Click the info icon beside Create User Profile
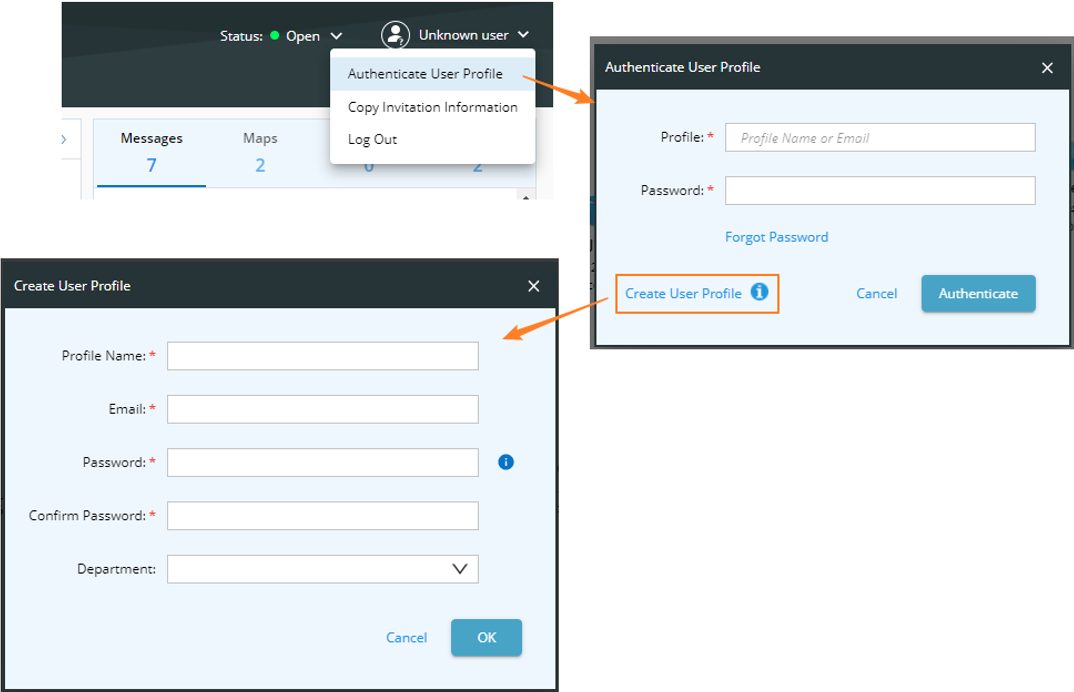This screenshot has height=692, width=1074. point(758,292)
